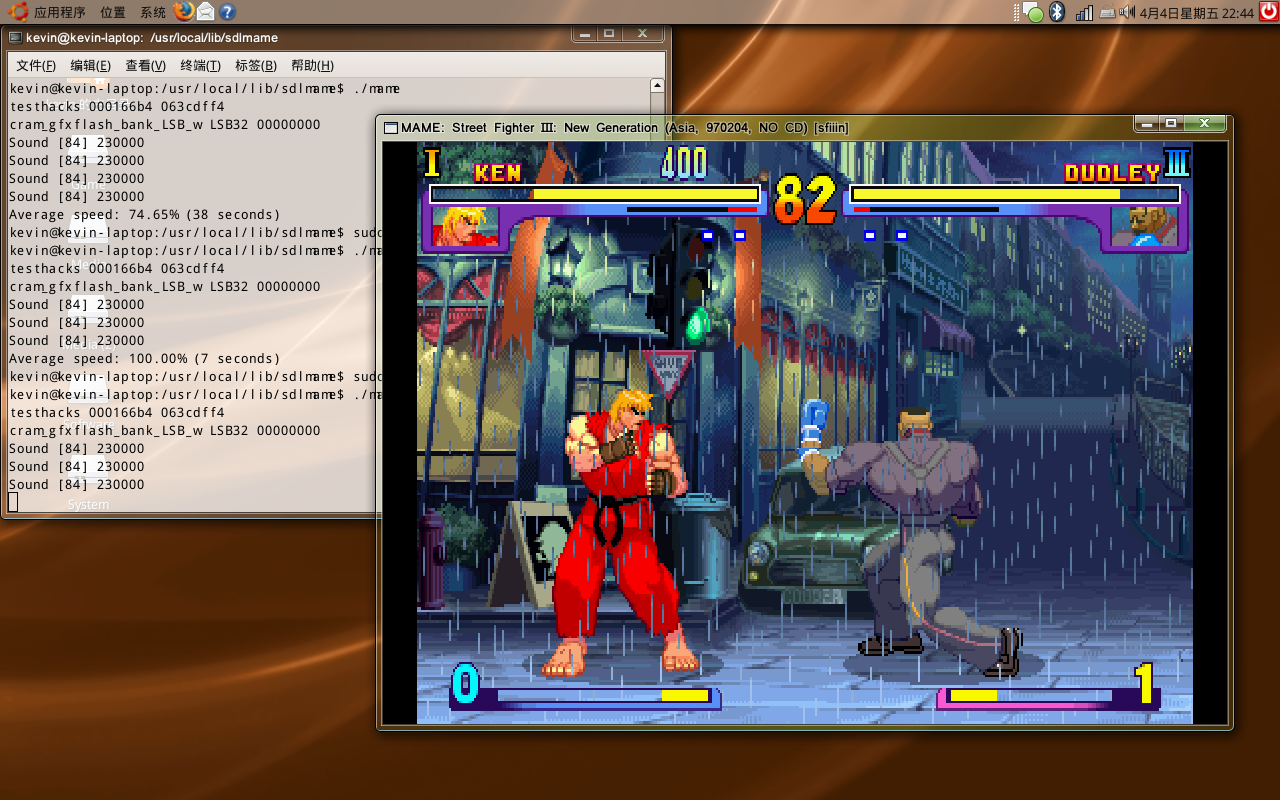
Task: Open the volume speaker control
Action: point(1127,12)
